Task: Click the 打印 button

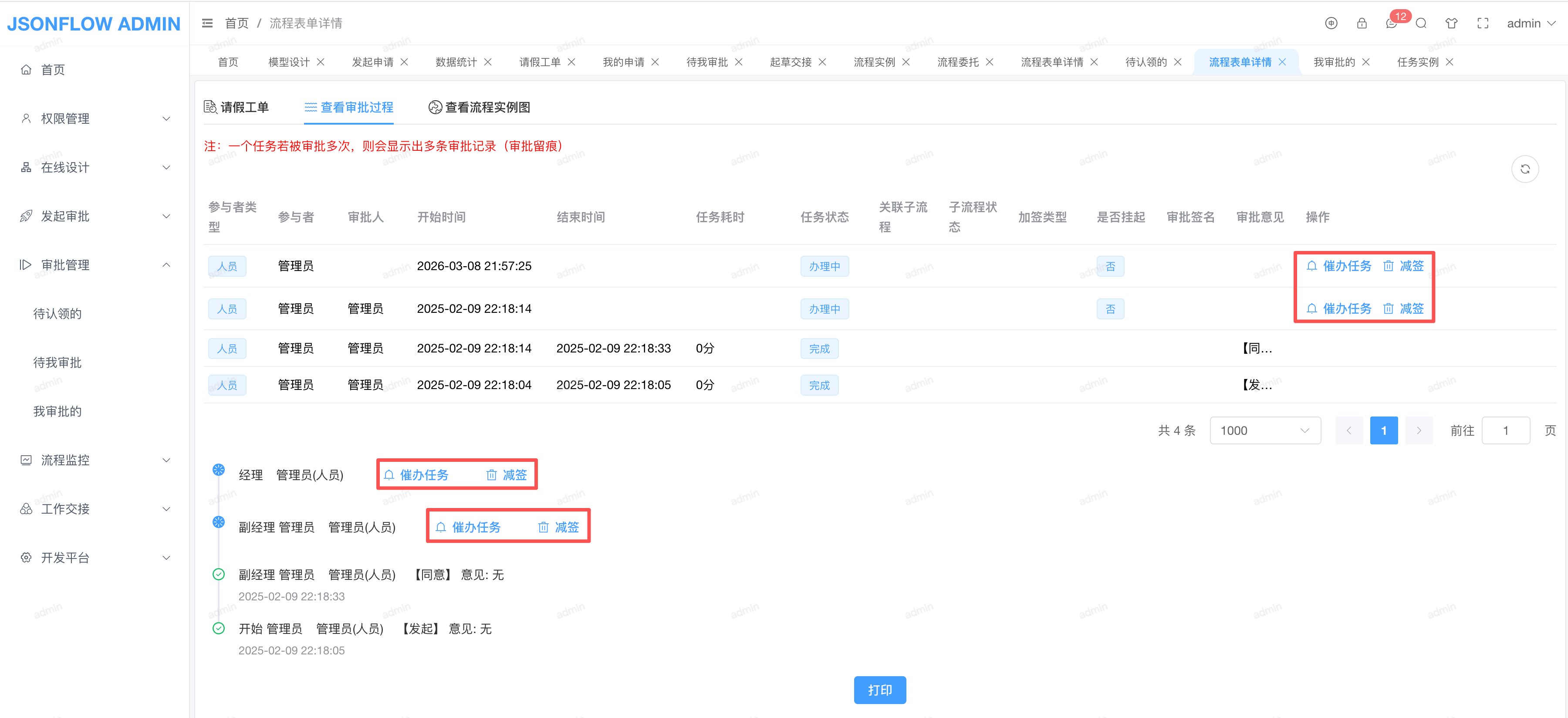Action: tap(879, 690)
